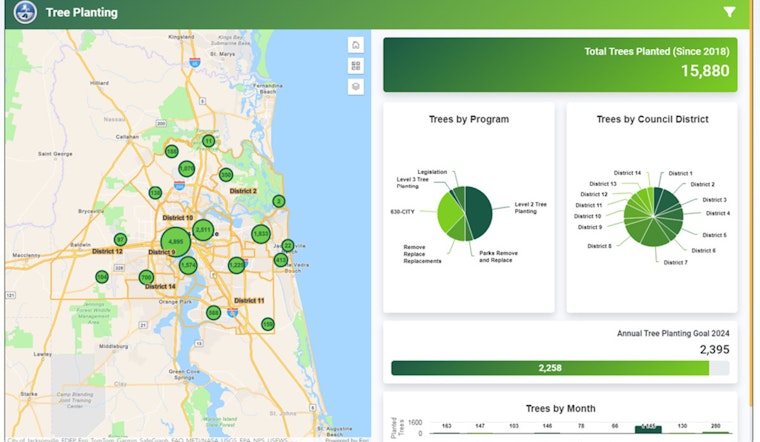Image resolution: width=760 pixels, height=442 pixels.
Task: Click the District 10 map label
Action: tap(177, 218)
